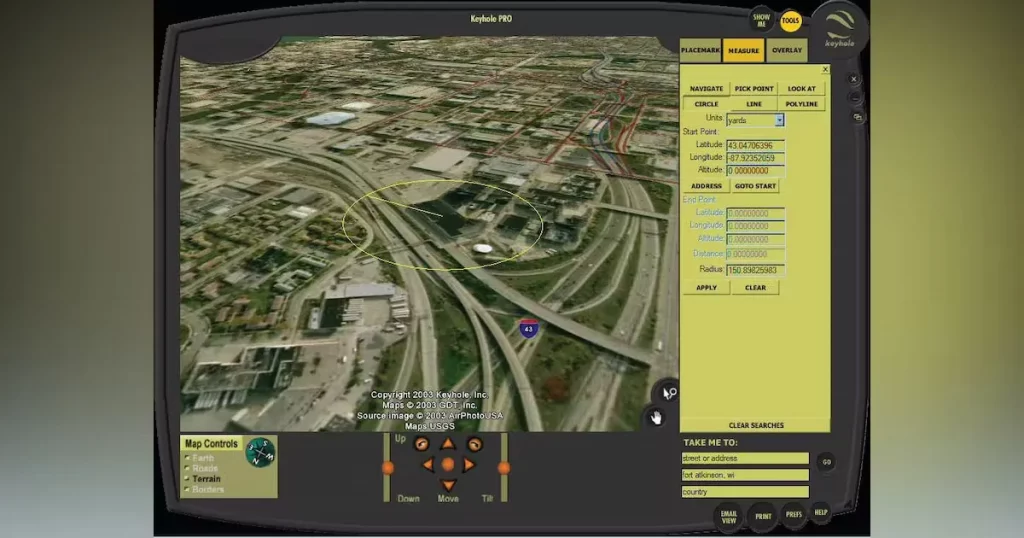
Task: Toggle the Roads checkbox
Action: pos(187,469)
